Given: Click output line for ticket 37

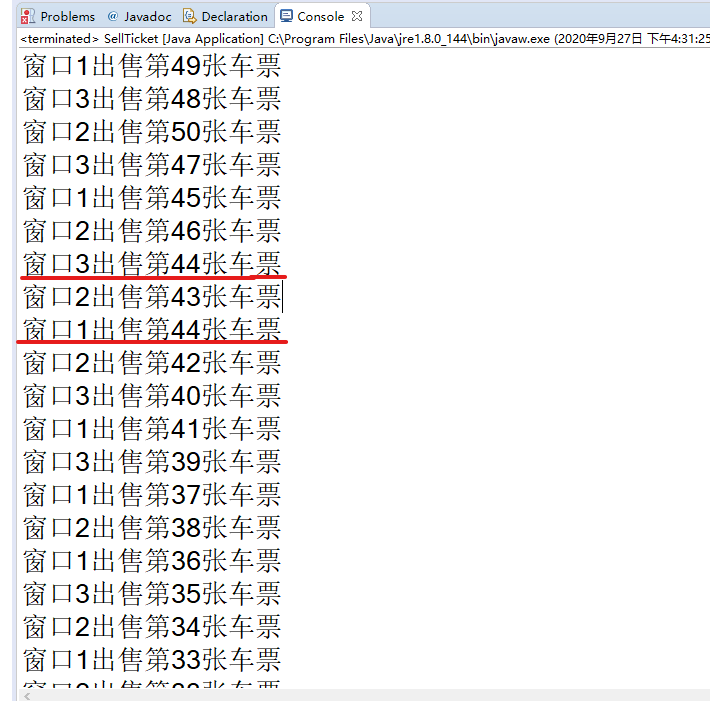Looking at the screenshot, I should pyautogui.click(x=152, y=495).
